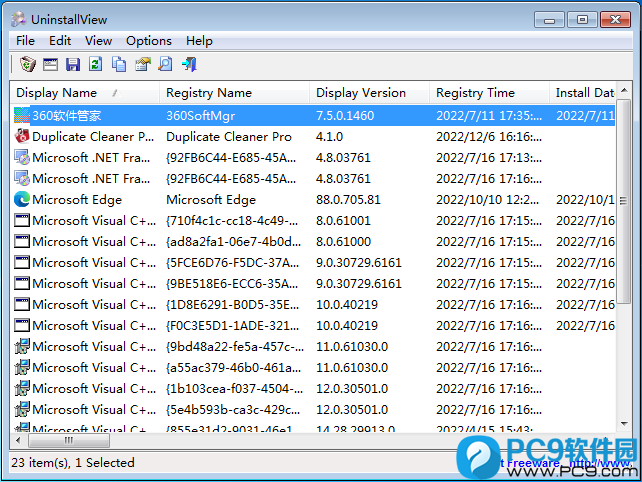Click the UninstallView title bar app icon

pos(19,19)
